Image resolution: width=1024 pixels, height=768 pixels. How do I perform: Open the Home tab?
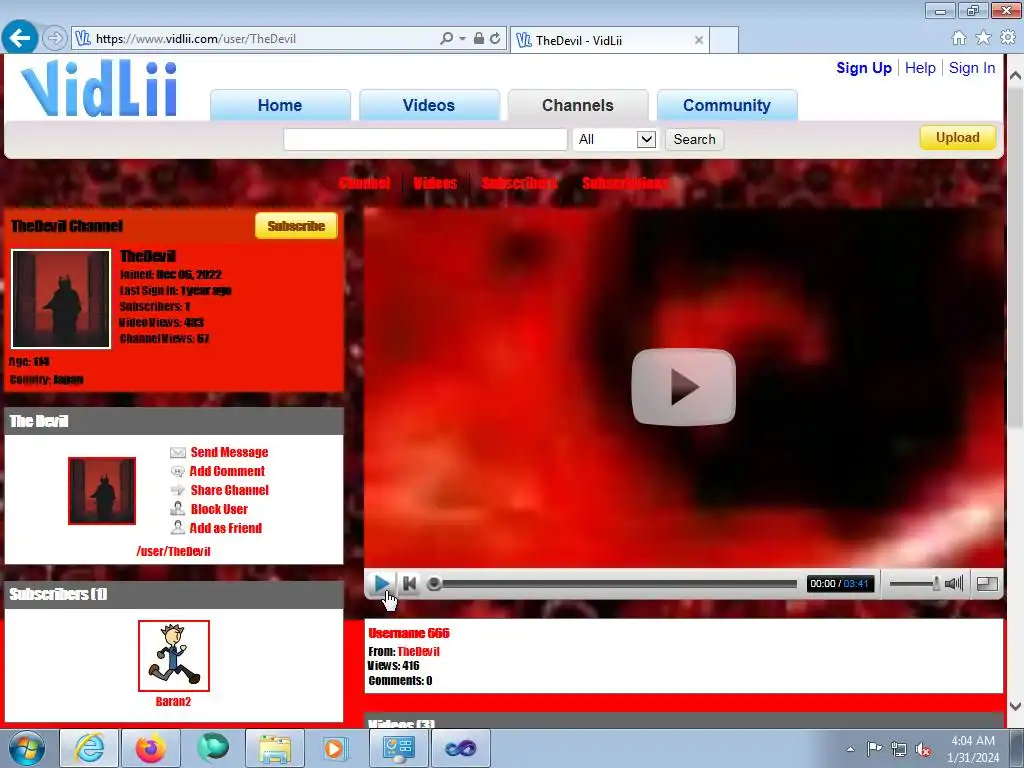click(x=280, y=105)
